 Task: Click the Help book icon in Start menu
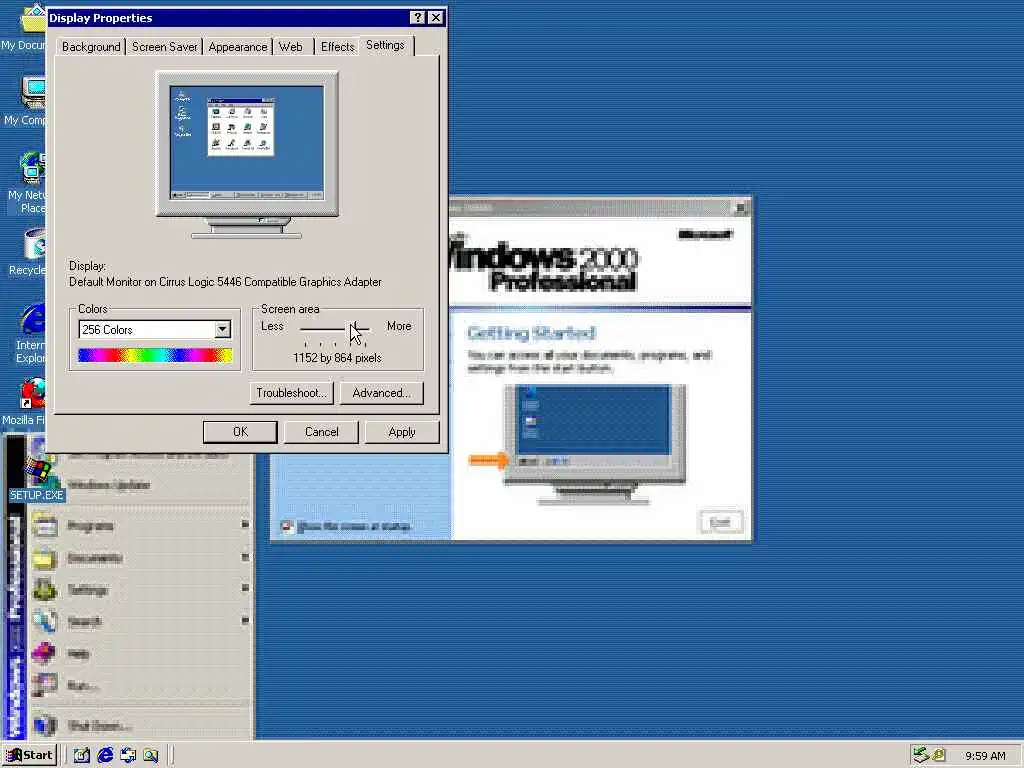pyautogui.click(x=44, y=652)
